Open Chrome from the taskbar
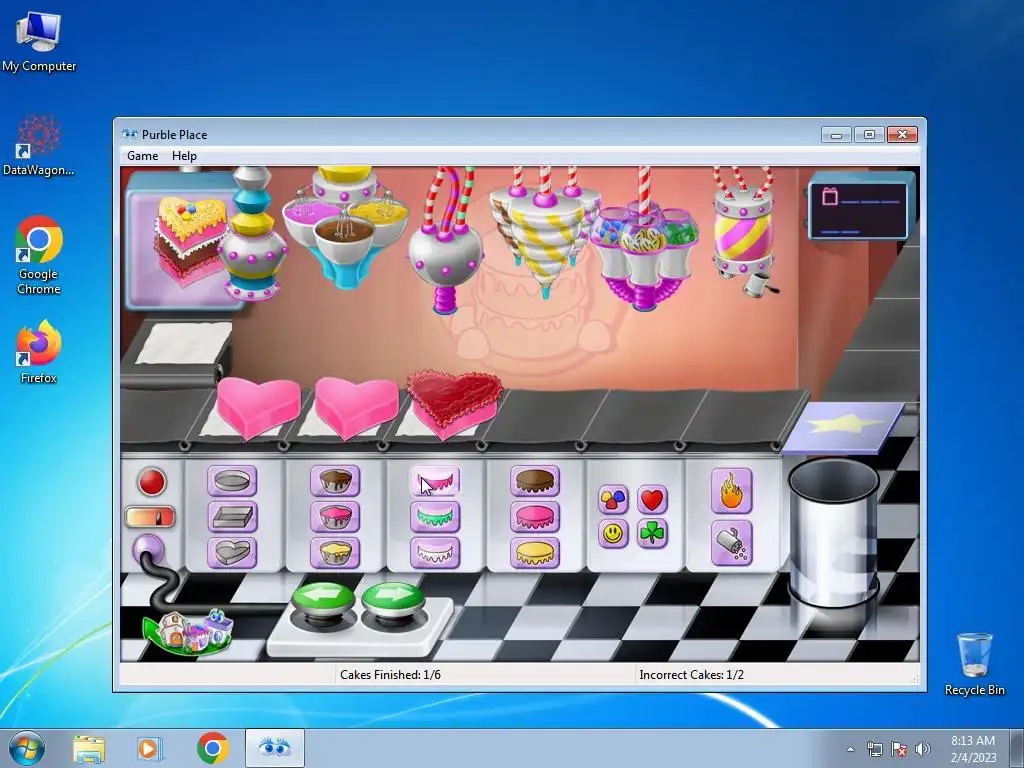 [212, 748]
